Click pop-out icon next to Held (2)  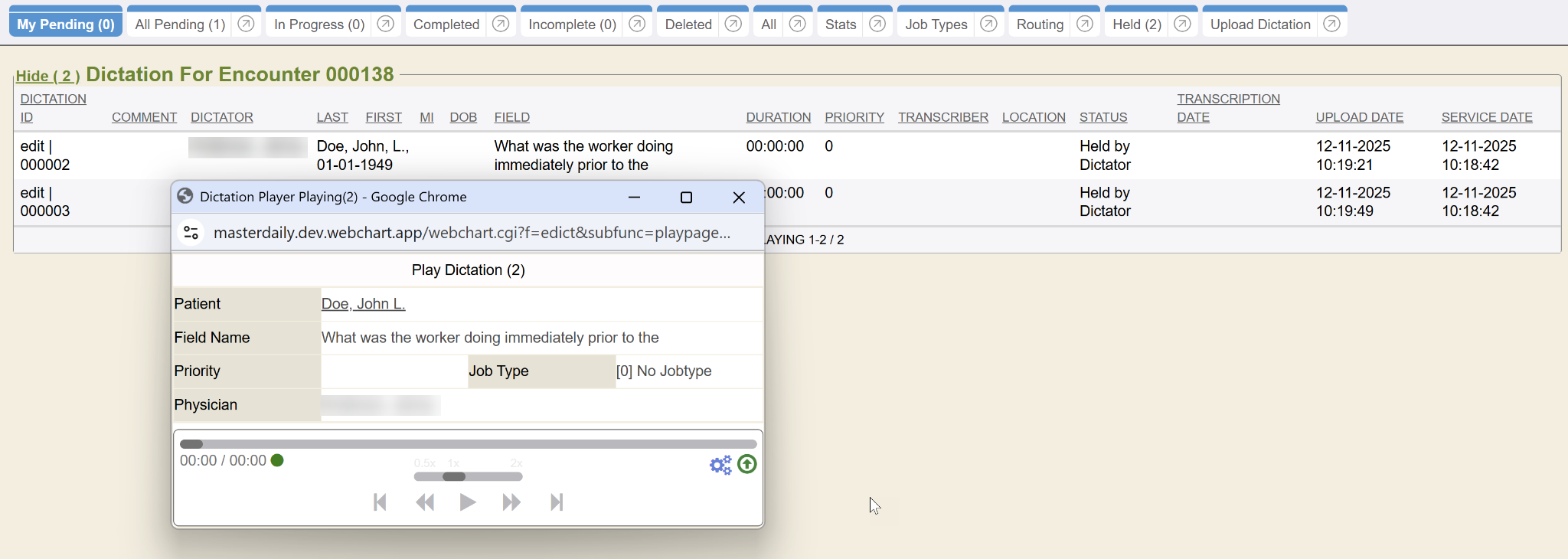[x=1182, y=24]
